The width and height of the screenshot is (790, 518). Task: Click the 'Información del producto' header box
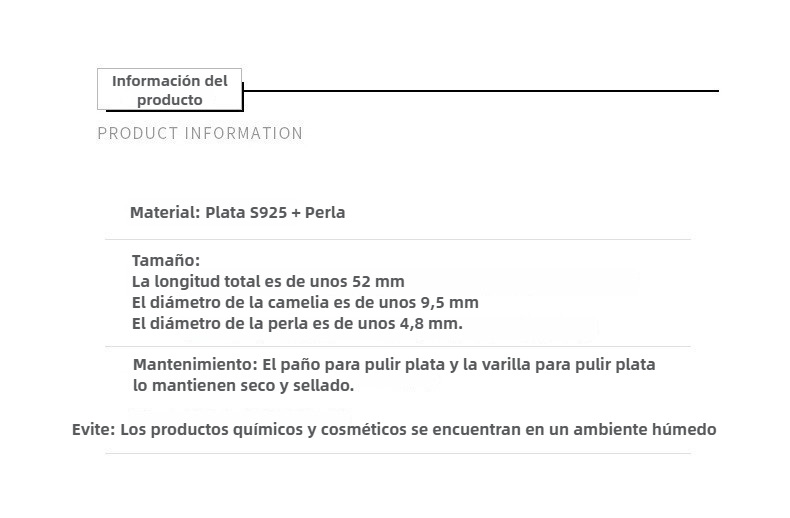coord(169,89)
